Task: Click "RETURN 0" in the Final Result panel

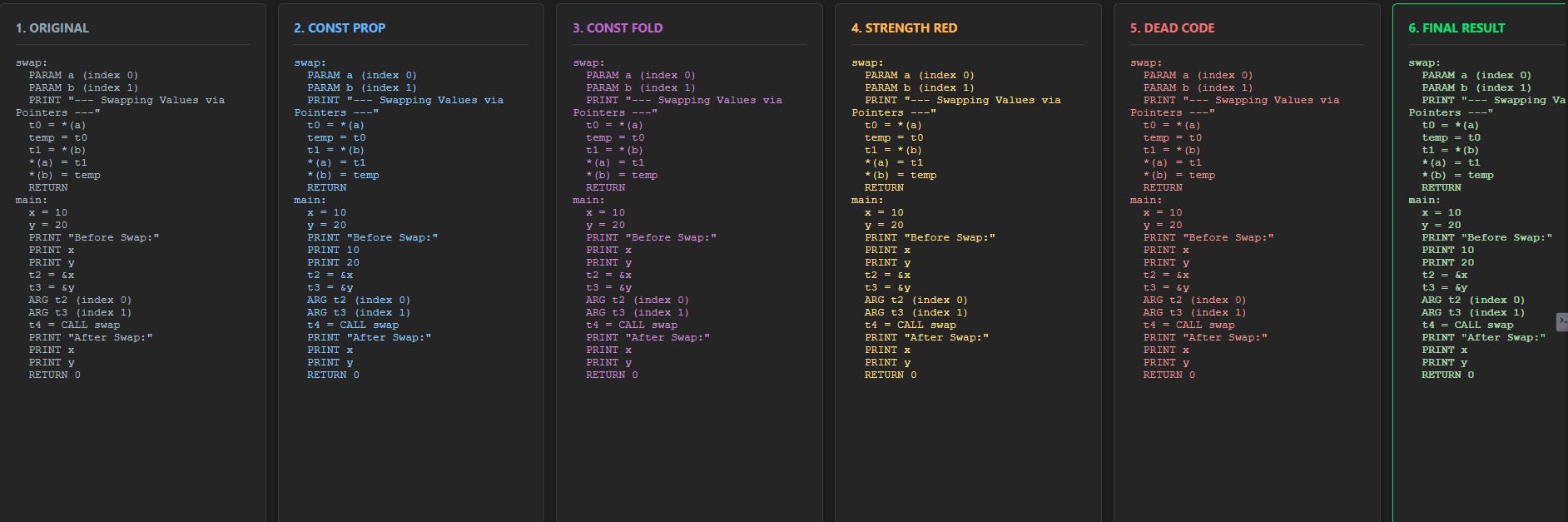Action: click(1447, 375)
